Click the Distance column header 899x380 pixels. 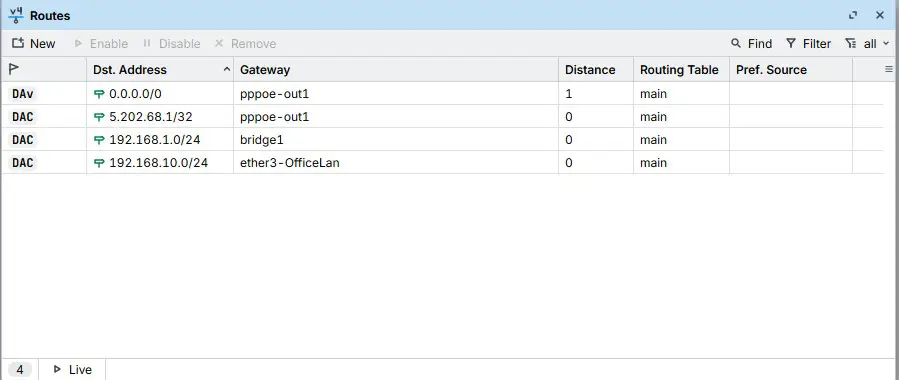point(590,70)
